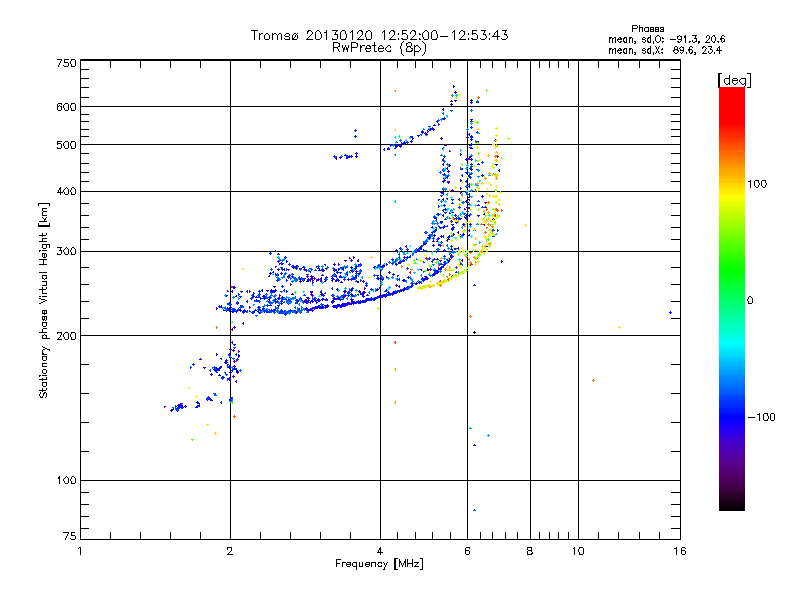Pick the black bottom of the colorbar

(x=732, y=503)
